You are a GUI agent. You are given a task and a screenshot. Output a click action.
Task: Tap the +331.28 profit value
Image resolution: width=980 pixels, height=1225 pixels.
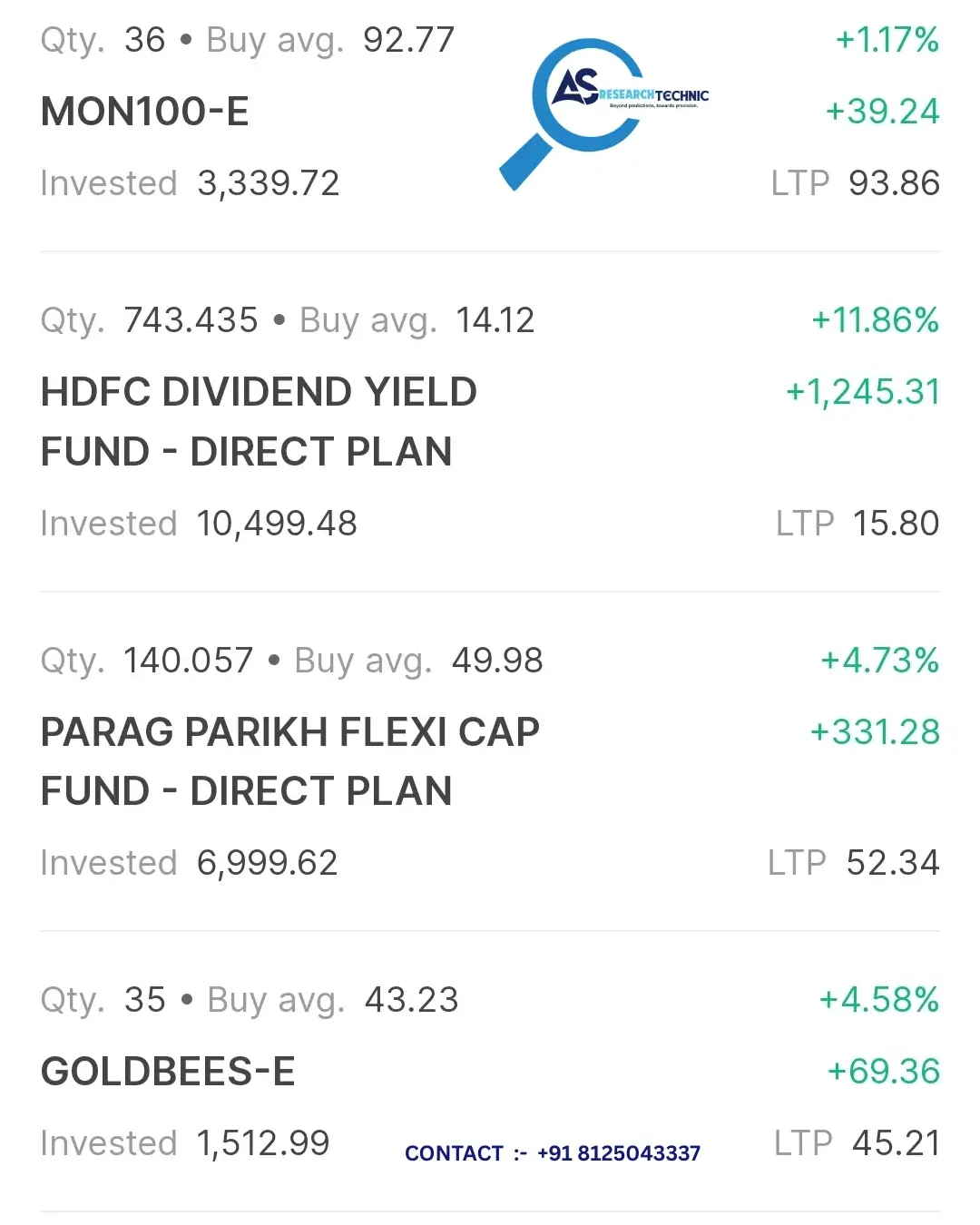[875, 732]
